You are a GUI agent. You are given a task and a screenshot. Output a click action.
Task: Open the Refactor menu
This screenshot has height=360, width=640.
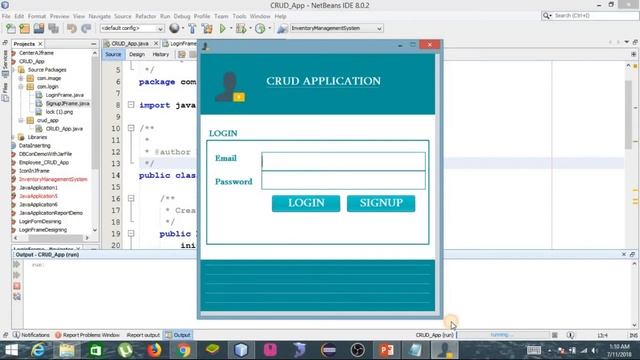(x=146, y=16)
